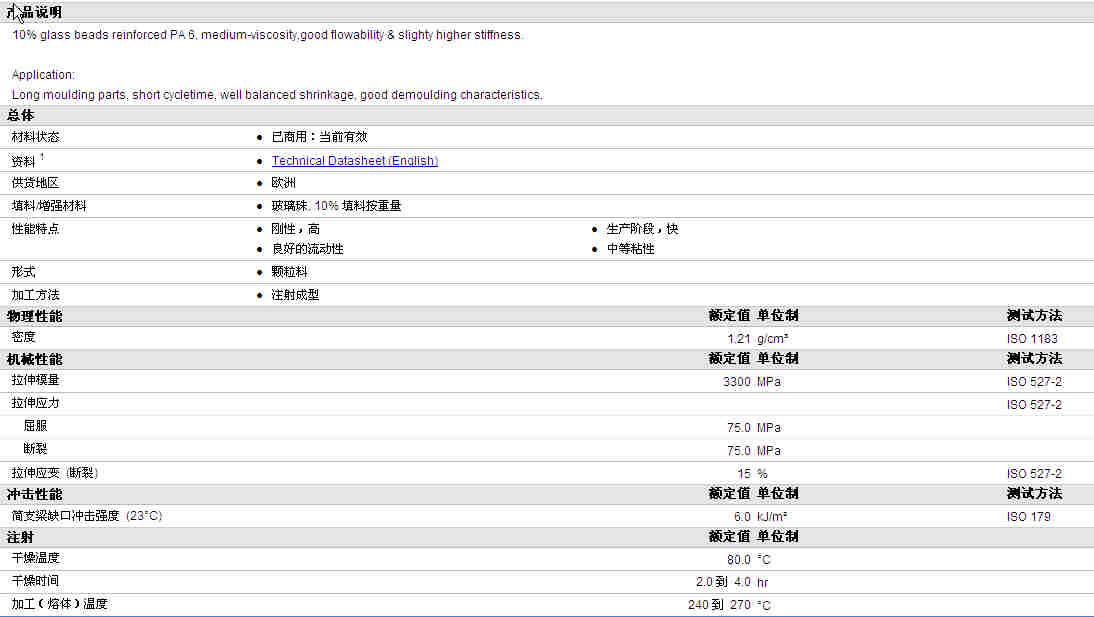The height and width of the screenshot is (617, 1094).
Task: Click the '性能特点' row label
Action: tap(36, 229)
